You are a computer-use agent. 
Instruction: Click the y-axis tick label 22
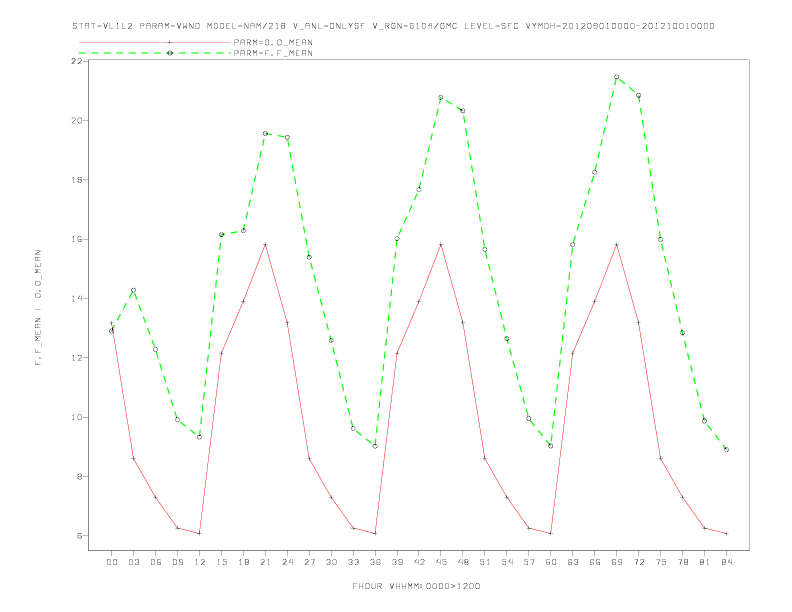coord(76,61)
